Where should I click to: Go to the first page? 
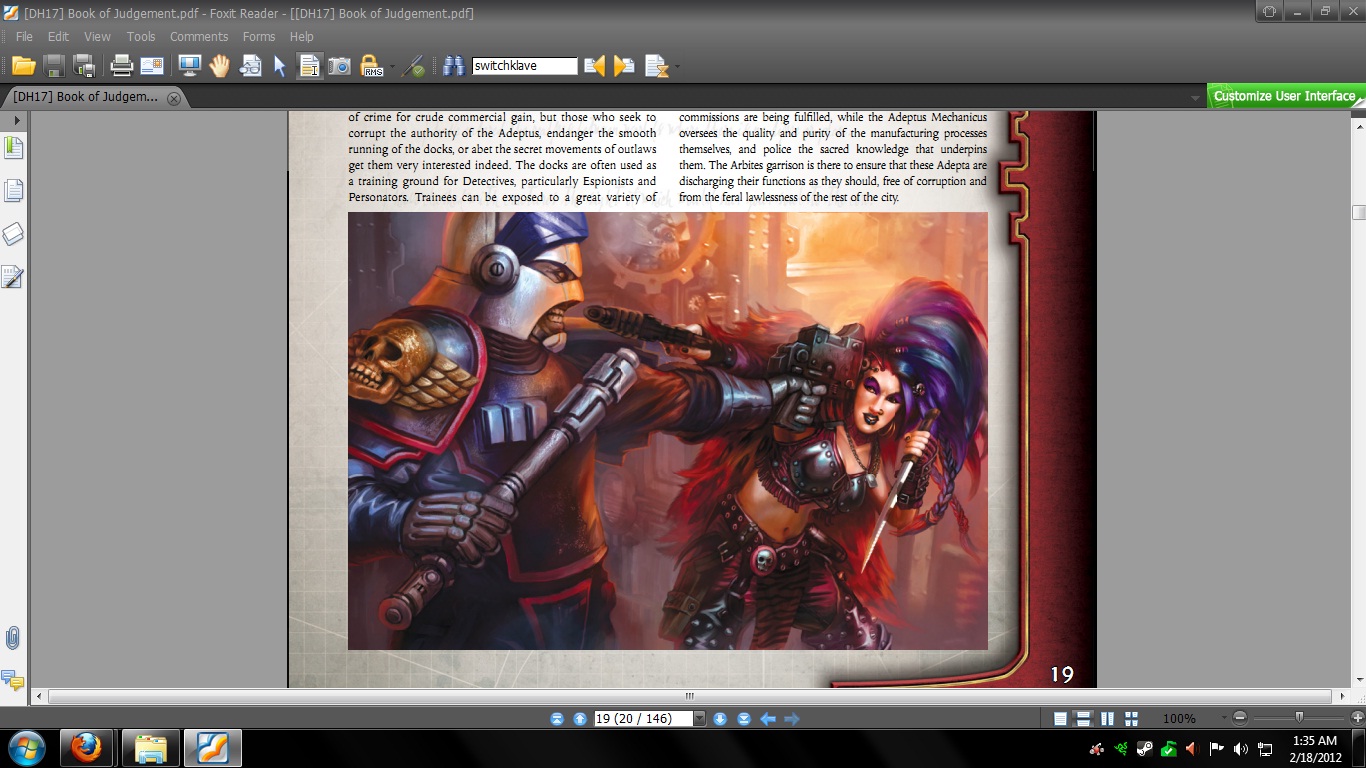click(x=557, y=718)
